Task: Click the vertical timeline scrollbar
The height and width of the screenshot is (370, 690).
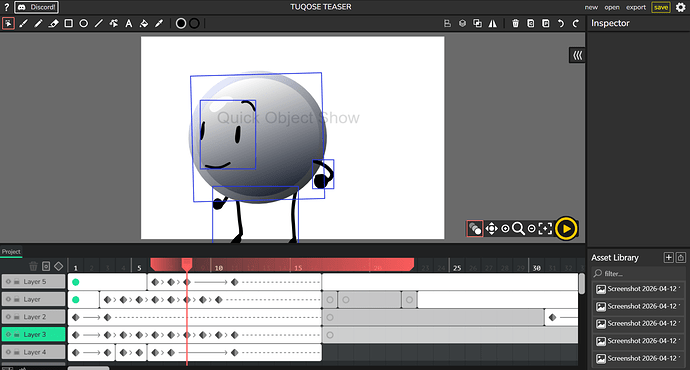Action: 582,284
